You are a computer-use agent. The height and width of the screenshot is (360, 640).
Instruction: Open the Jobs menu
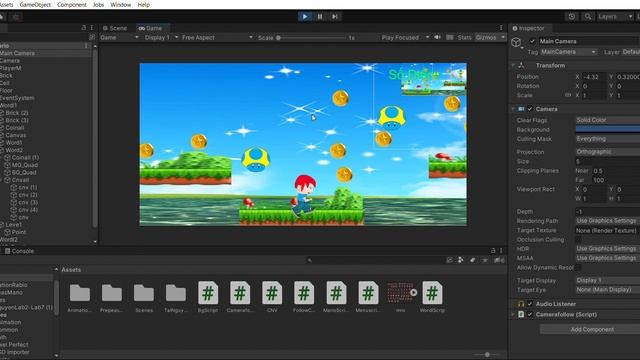click(98, 4)
